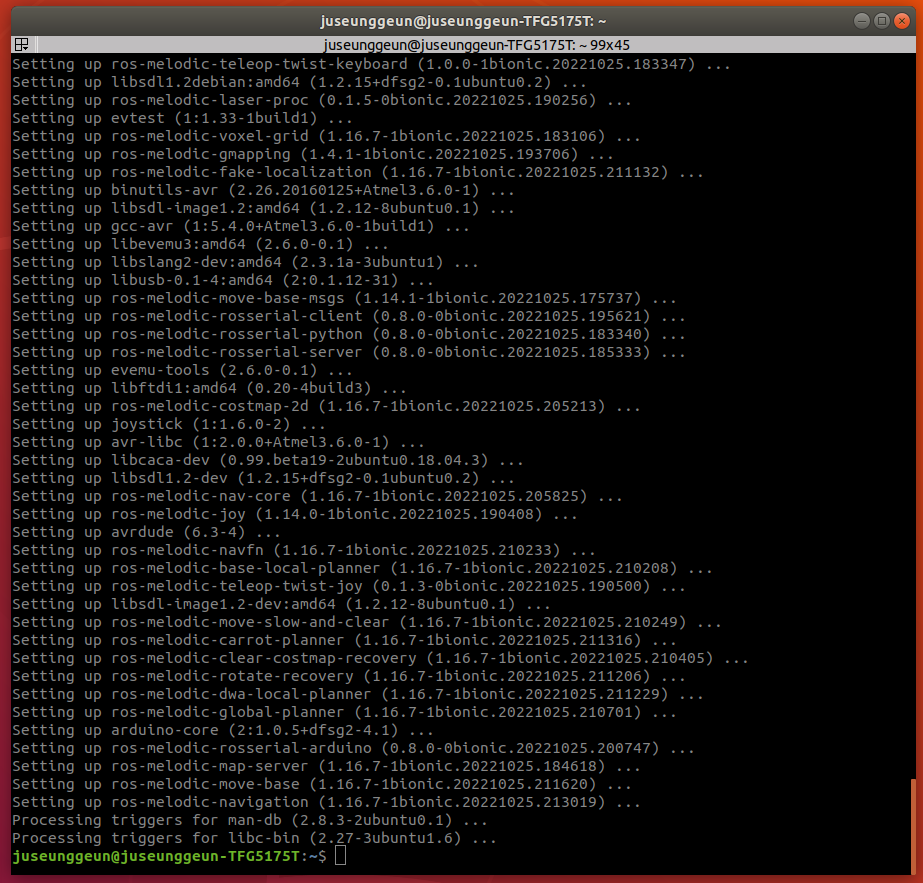This screenshot has height=883, width=923.
Task: Click the line 'Setting up ros-melodic-rosserial-arduino'
Action: point(353,749)
